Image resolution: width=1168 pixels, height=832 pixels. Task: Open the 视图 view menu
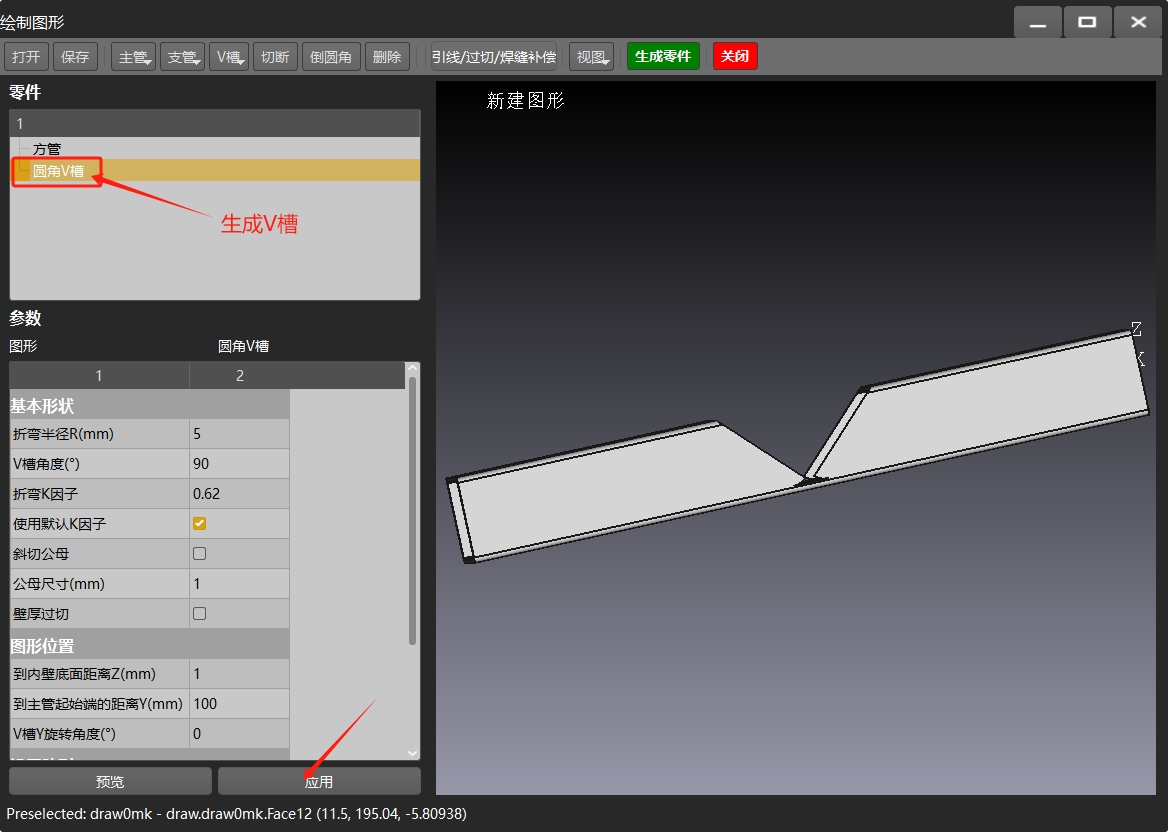tap(591, 57)
